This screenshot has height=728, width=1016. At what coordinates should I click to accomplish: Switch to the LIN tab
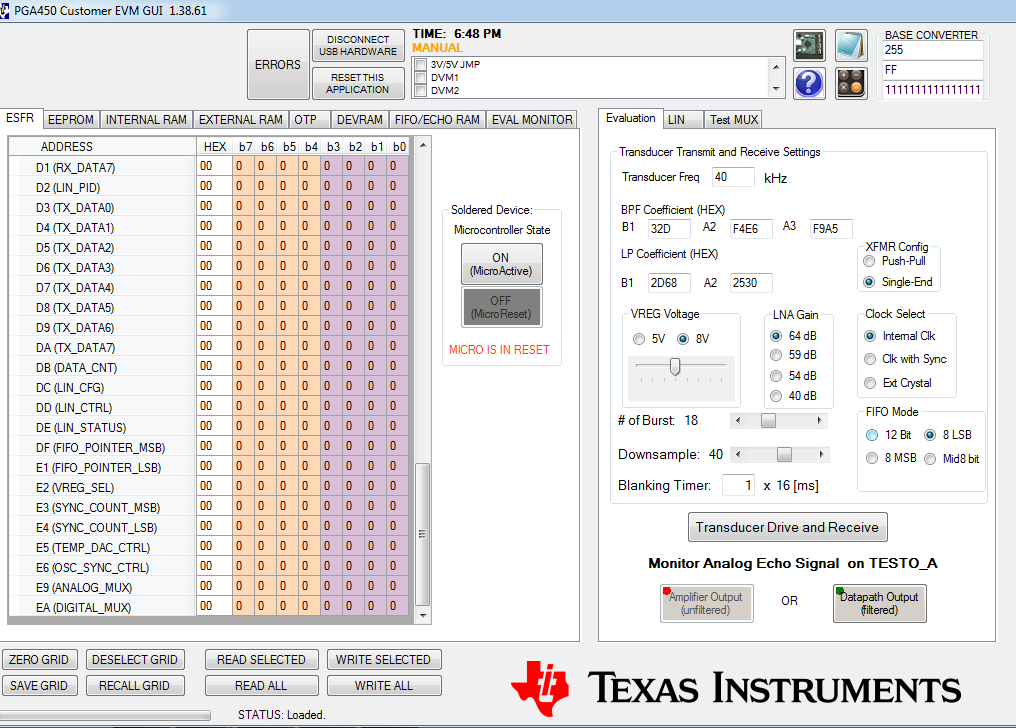[684, 120]
